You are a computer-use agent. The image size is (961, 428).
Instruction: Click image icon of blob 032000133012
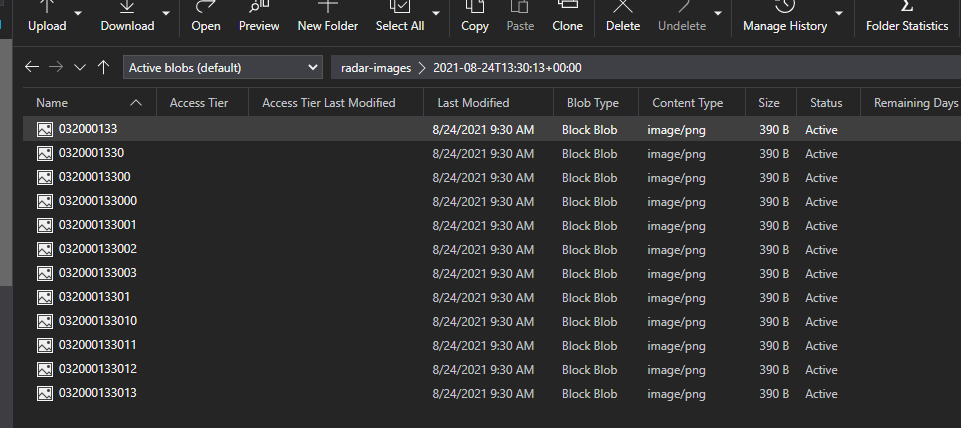45,369
